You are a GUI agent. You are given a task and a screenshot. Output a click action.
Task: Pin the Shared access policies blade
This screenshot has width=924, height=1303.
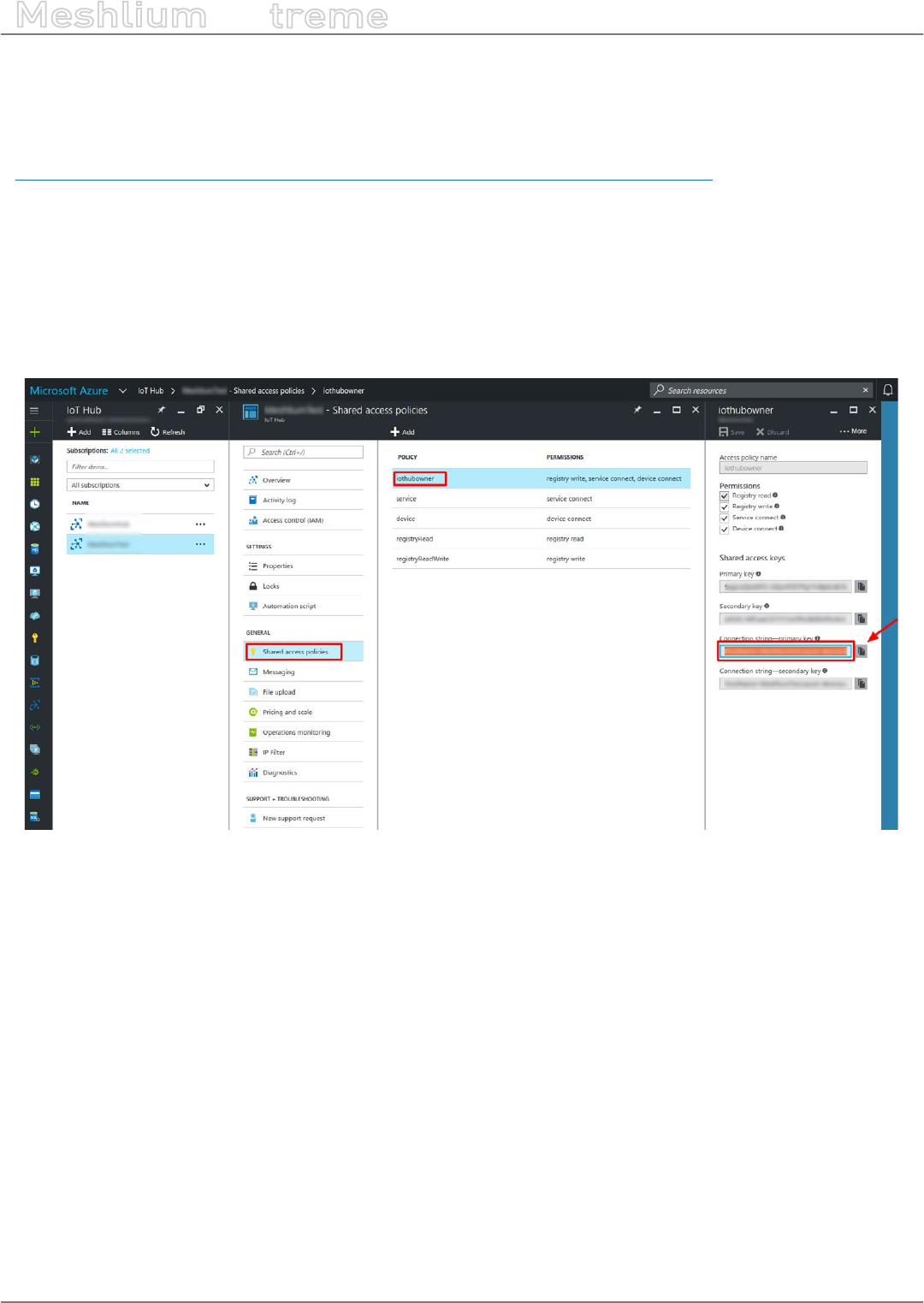pyautogui.click(x=637, y=410)
